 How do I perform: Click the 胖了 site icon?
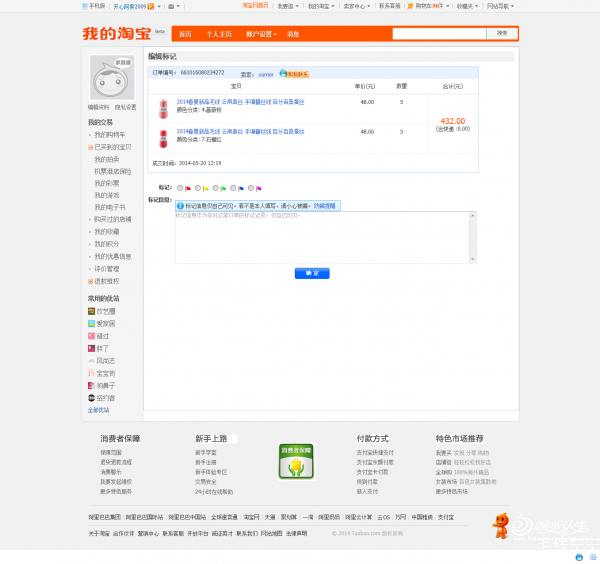(x=91, y=349)
